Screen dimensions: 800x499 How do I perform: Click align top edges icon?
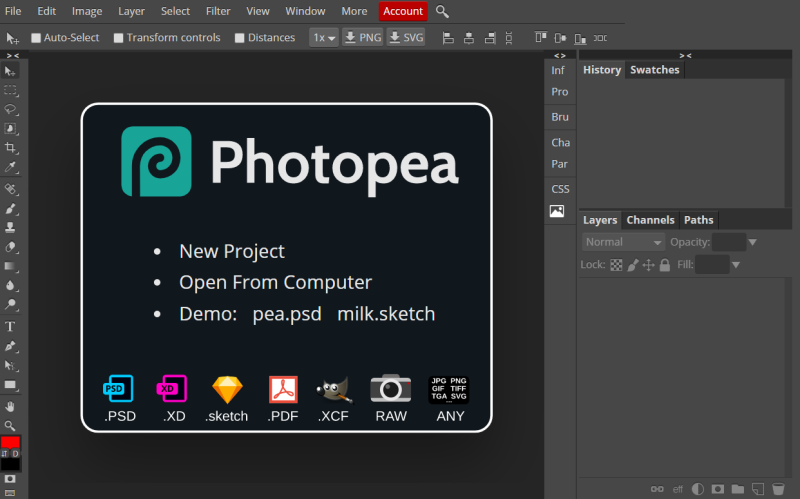coord(541,38)
